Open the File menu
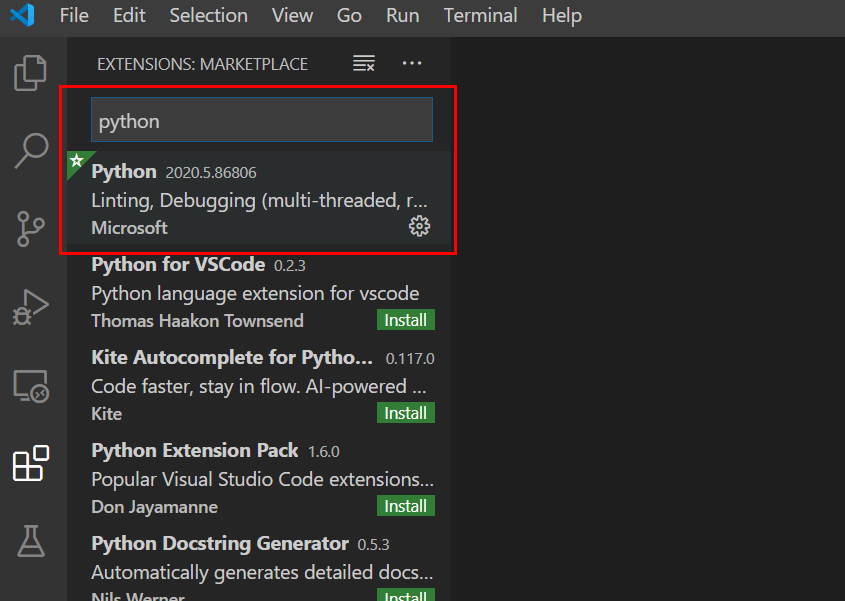This screenshot has height=601, width=845. (x=74, y=16)
